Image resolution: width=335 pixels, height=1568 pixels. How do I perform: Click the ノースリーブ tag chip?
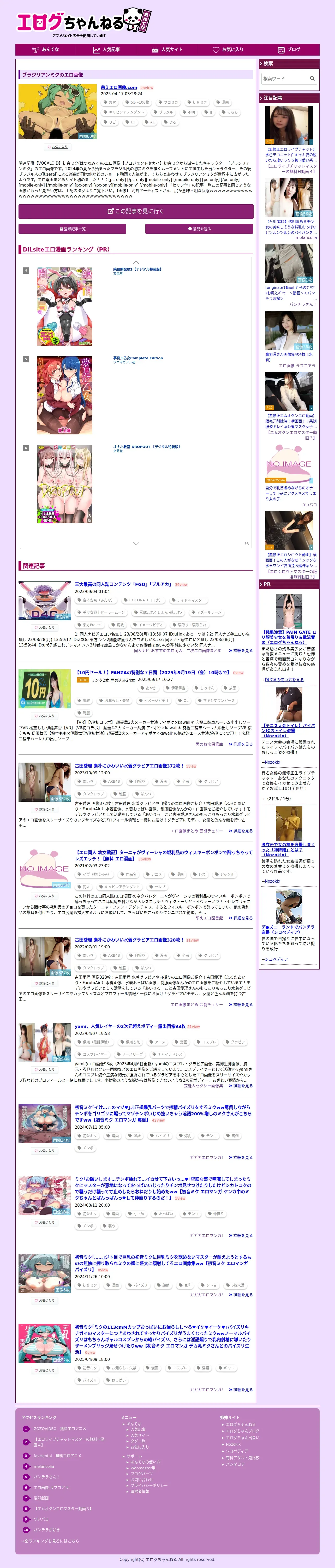130,1054
